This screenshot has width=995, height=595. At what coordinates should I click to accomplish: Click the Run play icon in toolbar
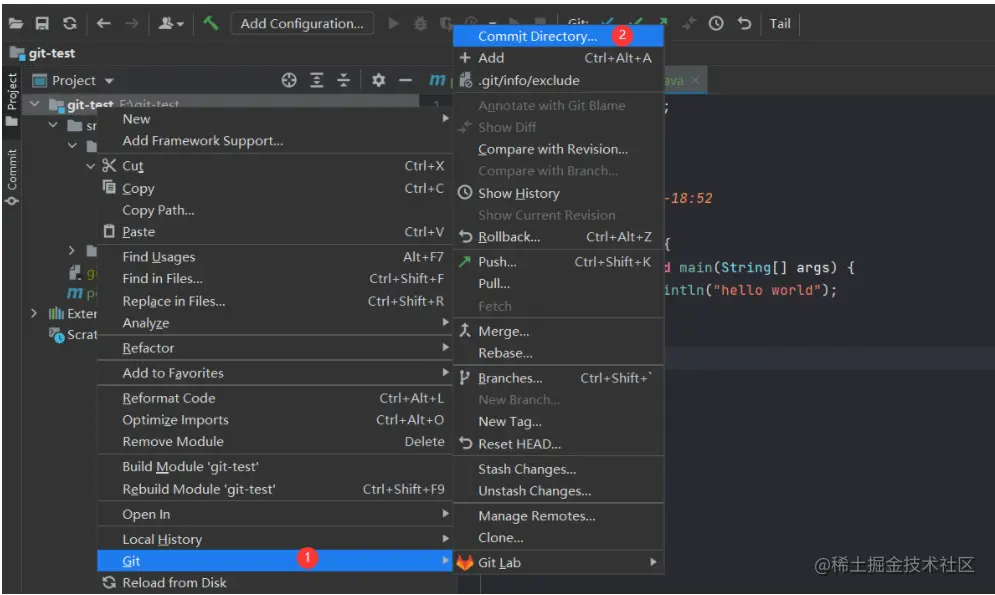(x=393, y=23)
